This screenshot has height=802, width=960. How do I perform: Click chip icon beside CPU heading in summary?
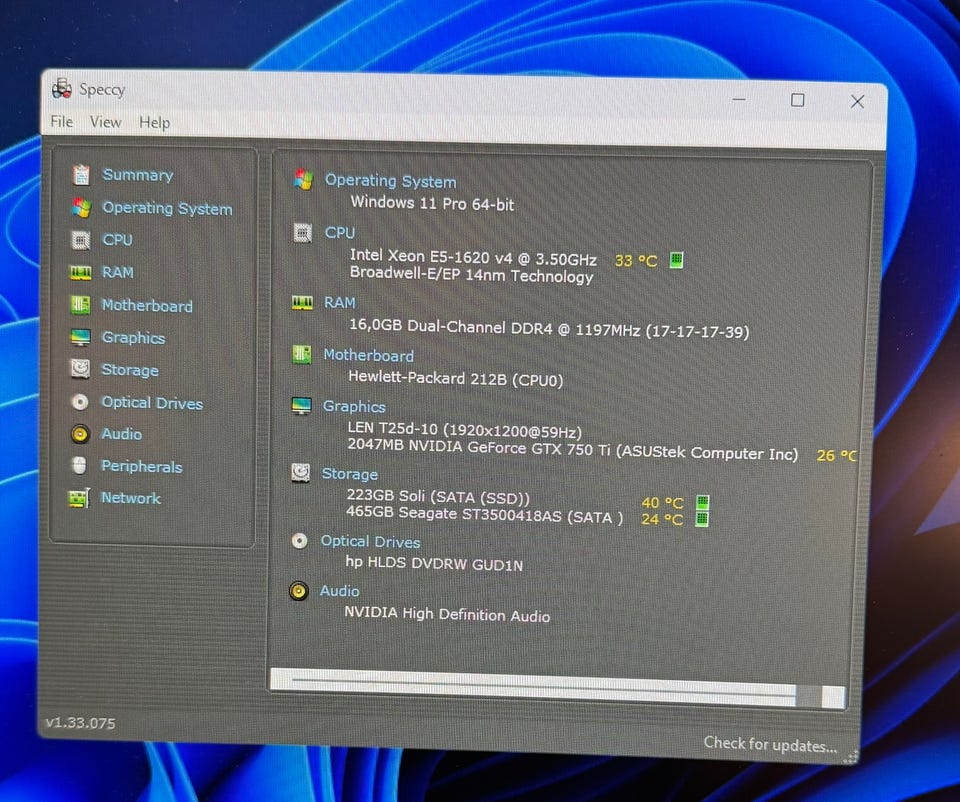(x=302, y=232)
